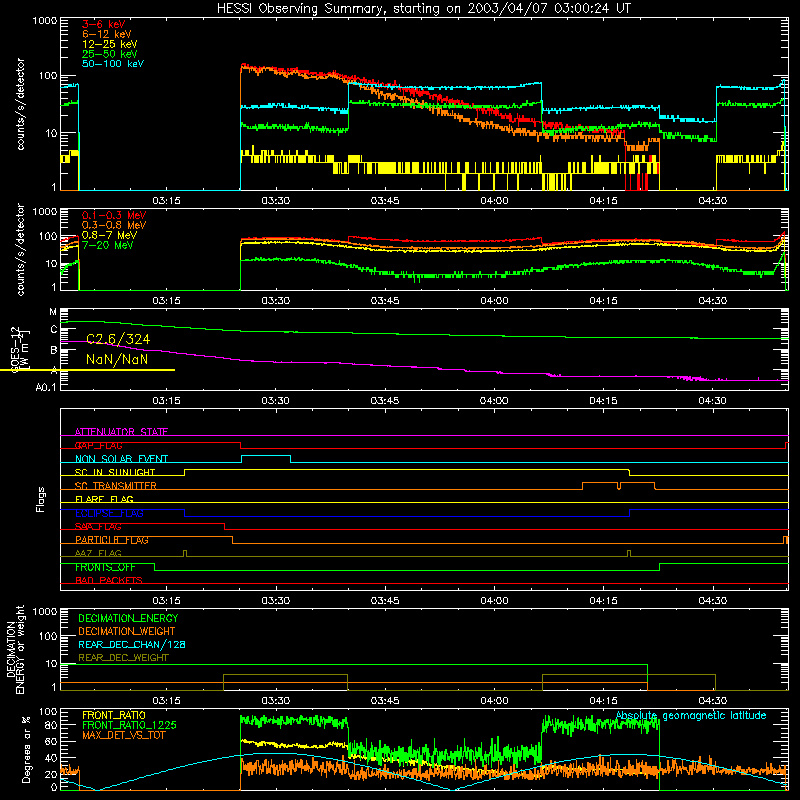
Task: Click the SC_IN_SUNLIGHT flag label
Action: click(x=115, y=472)
